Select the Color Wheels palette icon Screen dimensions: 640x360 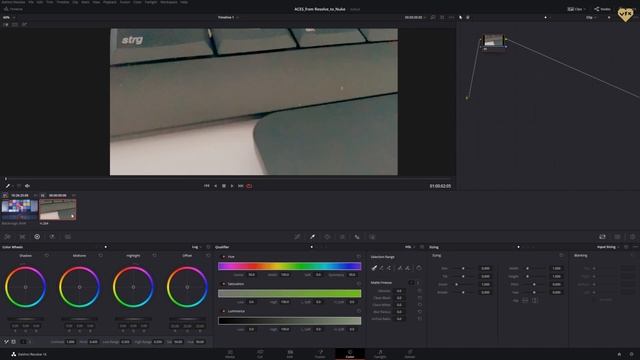(x=37, y=237)
